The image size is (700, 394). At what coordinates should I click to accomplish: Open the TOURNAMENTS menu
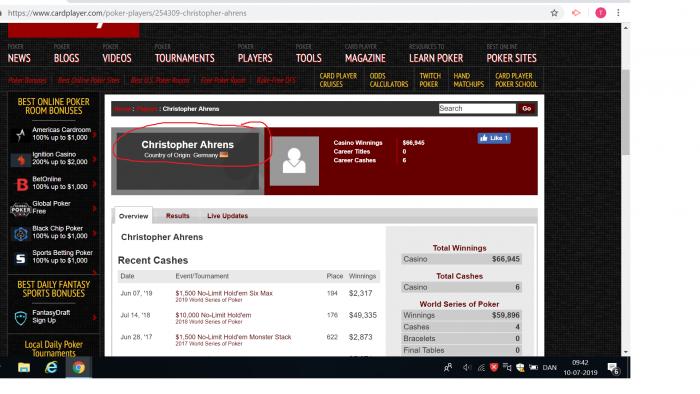pos(184,58)
